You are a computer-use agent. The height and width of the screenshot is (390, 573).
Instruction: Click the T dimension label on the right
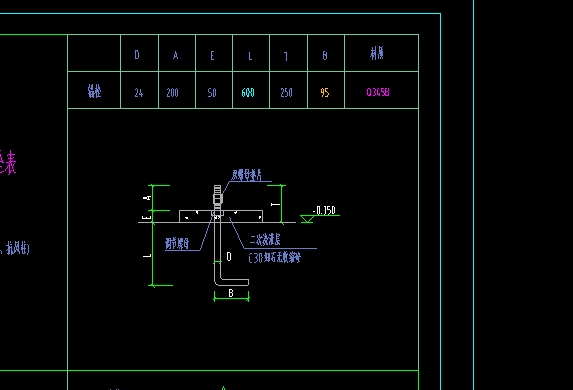(276, 204)
